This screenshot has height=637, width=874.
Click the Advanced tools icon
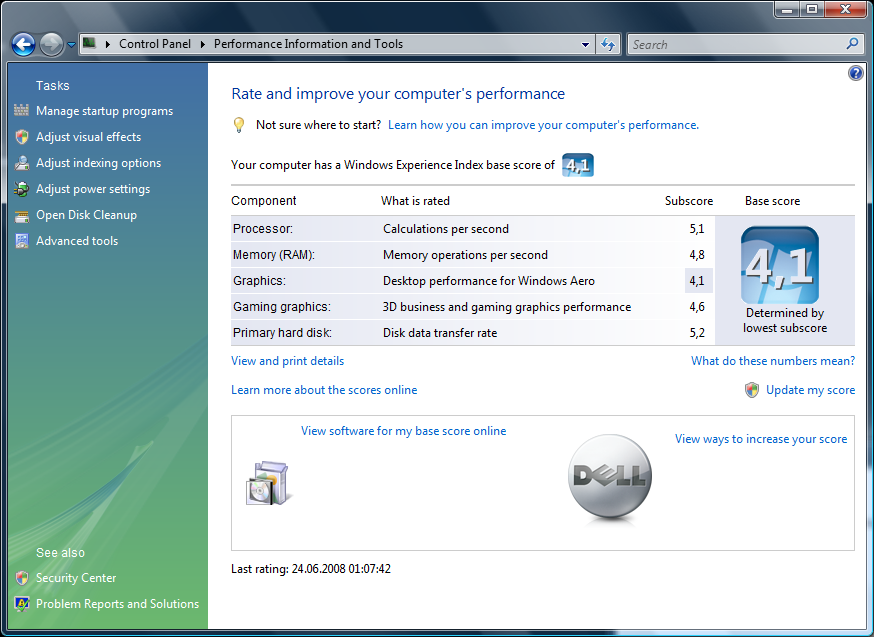[22, 241]
